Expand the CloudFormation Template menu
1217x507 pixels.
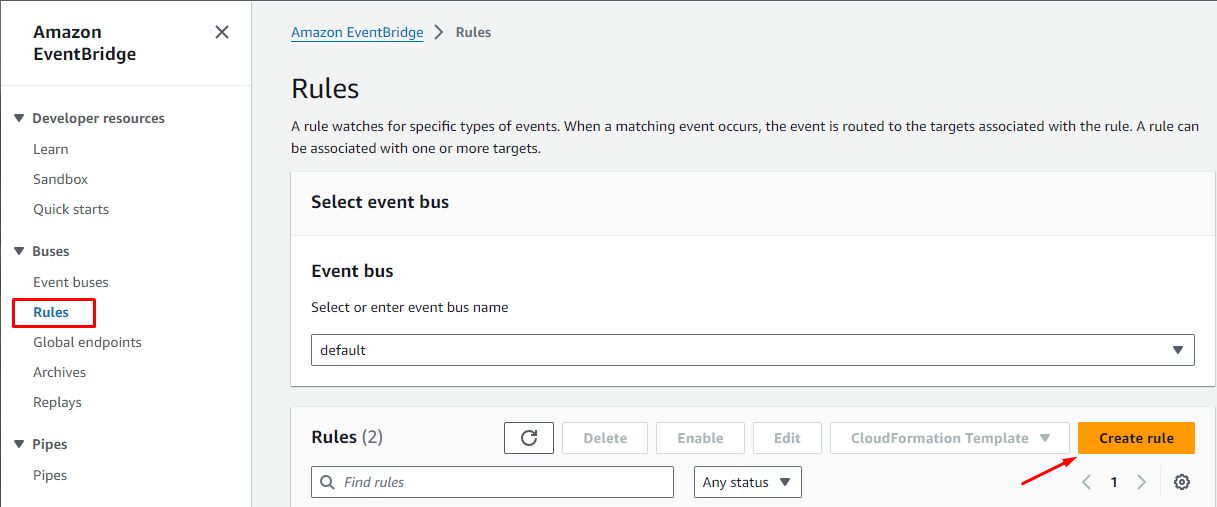(950, 438)
